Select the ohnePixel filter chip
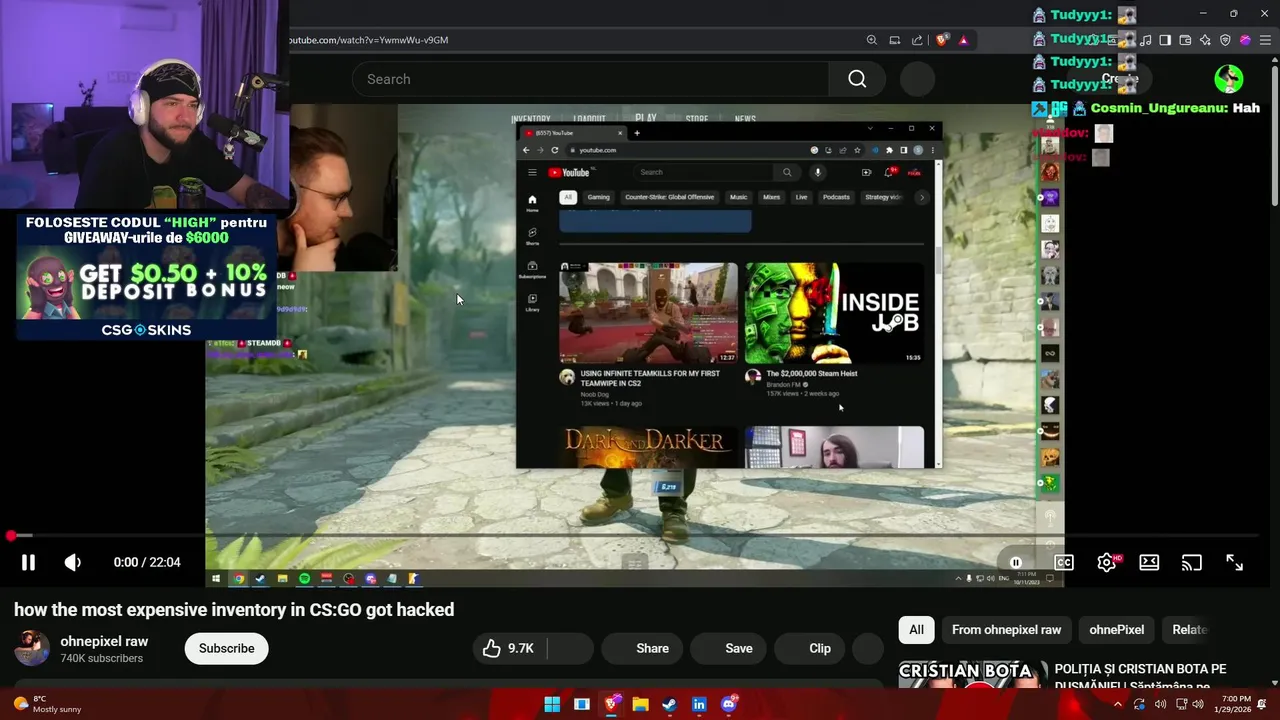This screenshot has width=1280, height=720. (1116, 629)
